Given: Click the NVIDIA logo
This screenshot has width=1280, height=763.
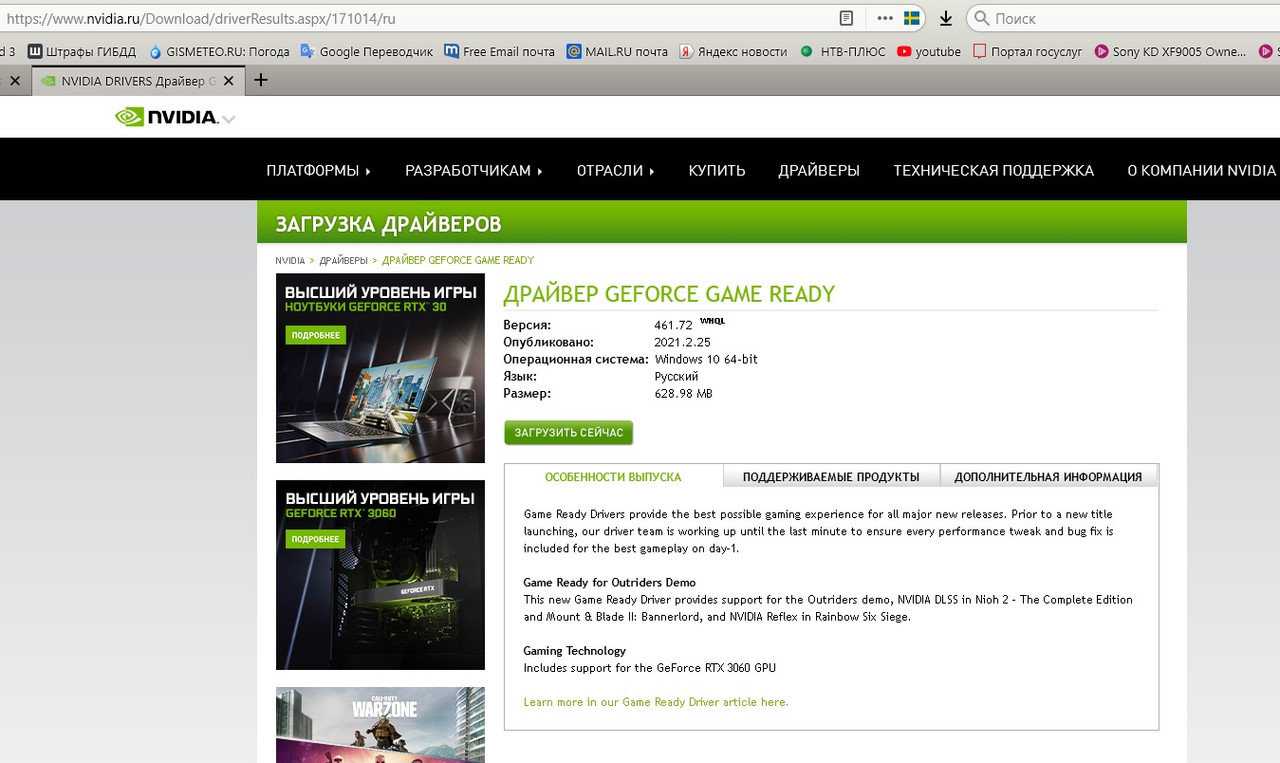Looking at the screenshot, I should [166, 117].
